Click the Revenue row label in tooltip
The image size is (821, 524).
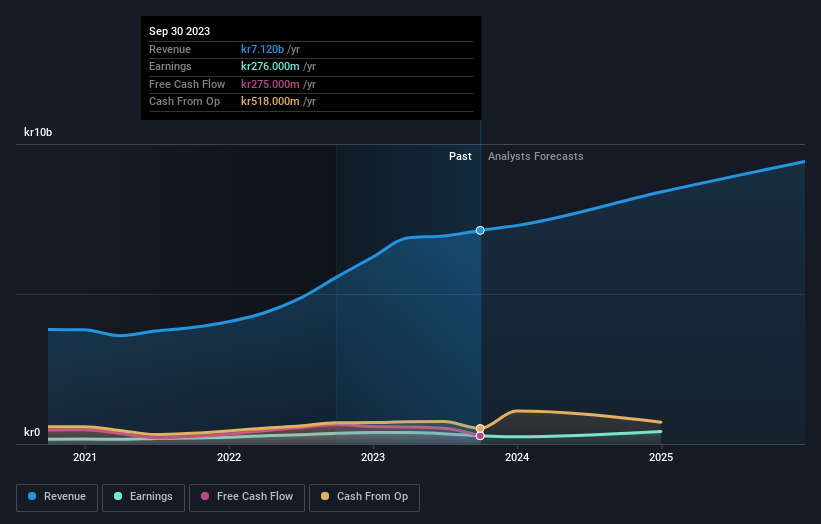point(170,49)
